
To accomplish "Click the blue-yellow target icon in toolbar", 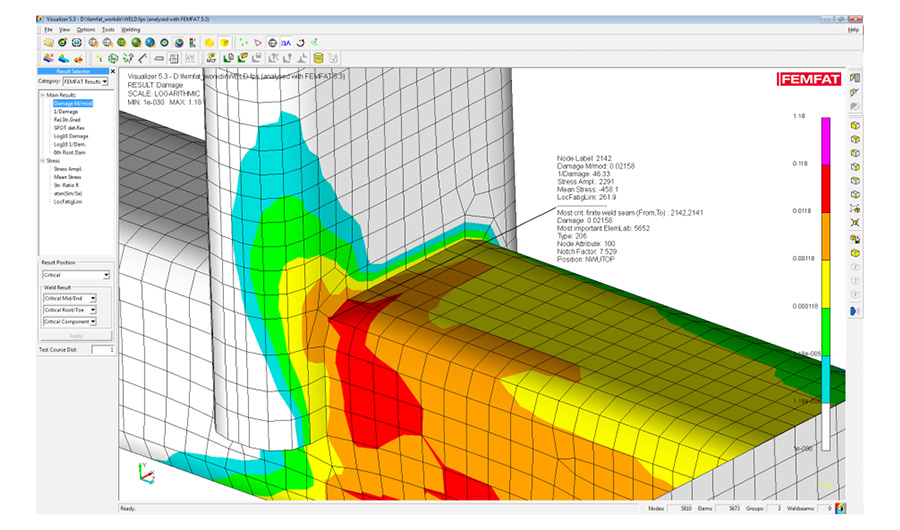I will 62,42.
